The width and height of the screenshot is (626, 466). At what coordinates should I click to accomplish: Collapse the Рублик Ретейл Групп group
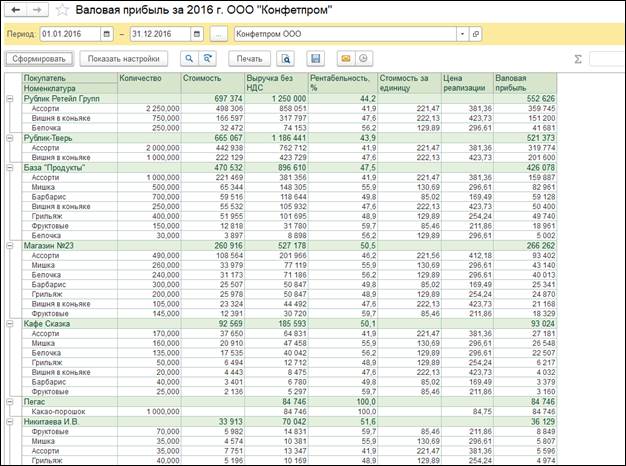coord(10,99)
